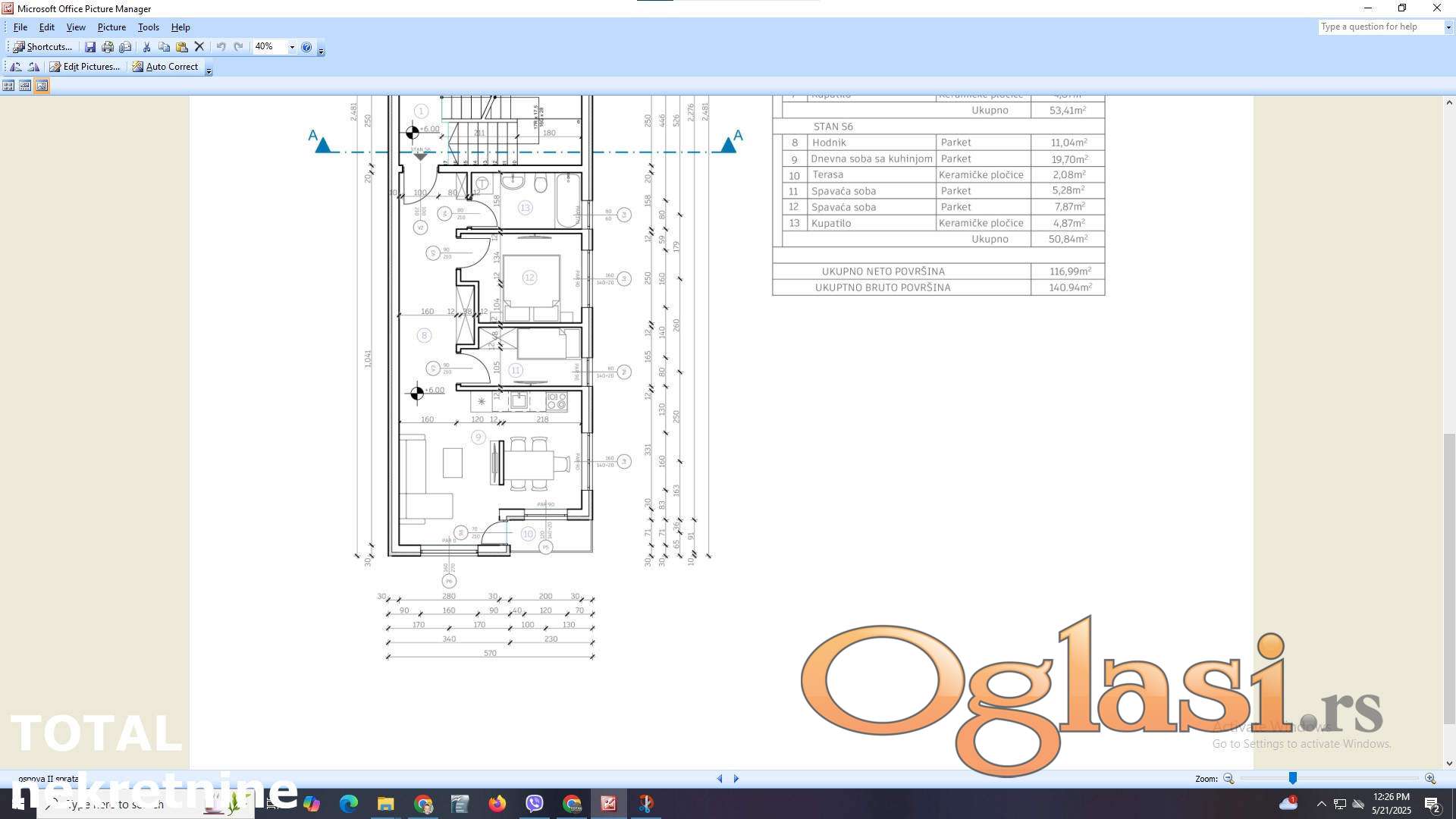Click the Edit Pictures button
Viewport: 1456px width, 819px height.
click(84, 67)
